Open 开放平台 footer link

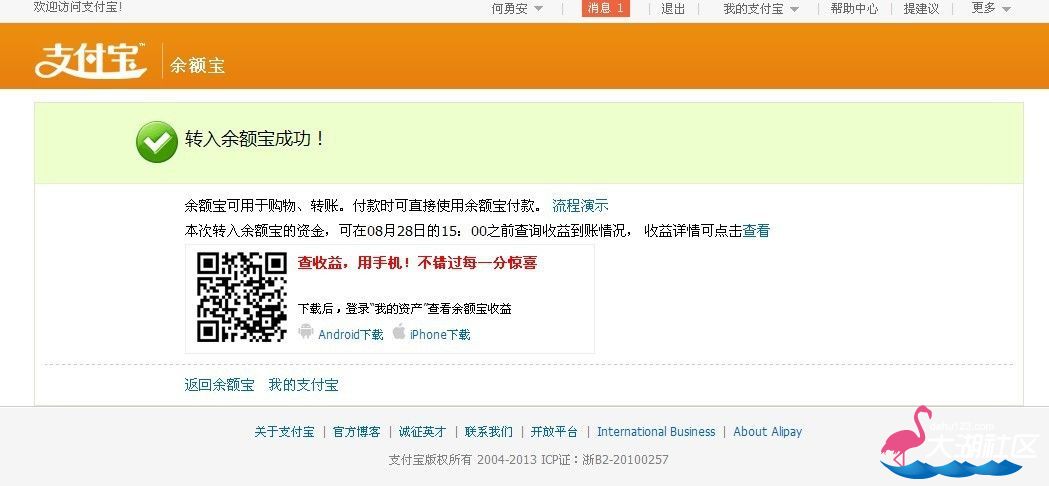[554, 432]
